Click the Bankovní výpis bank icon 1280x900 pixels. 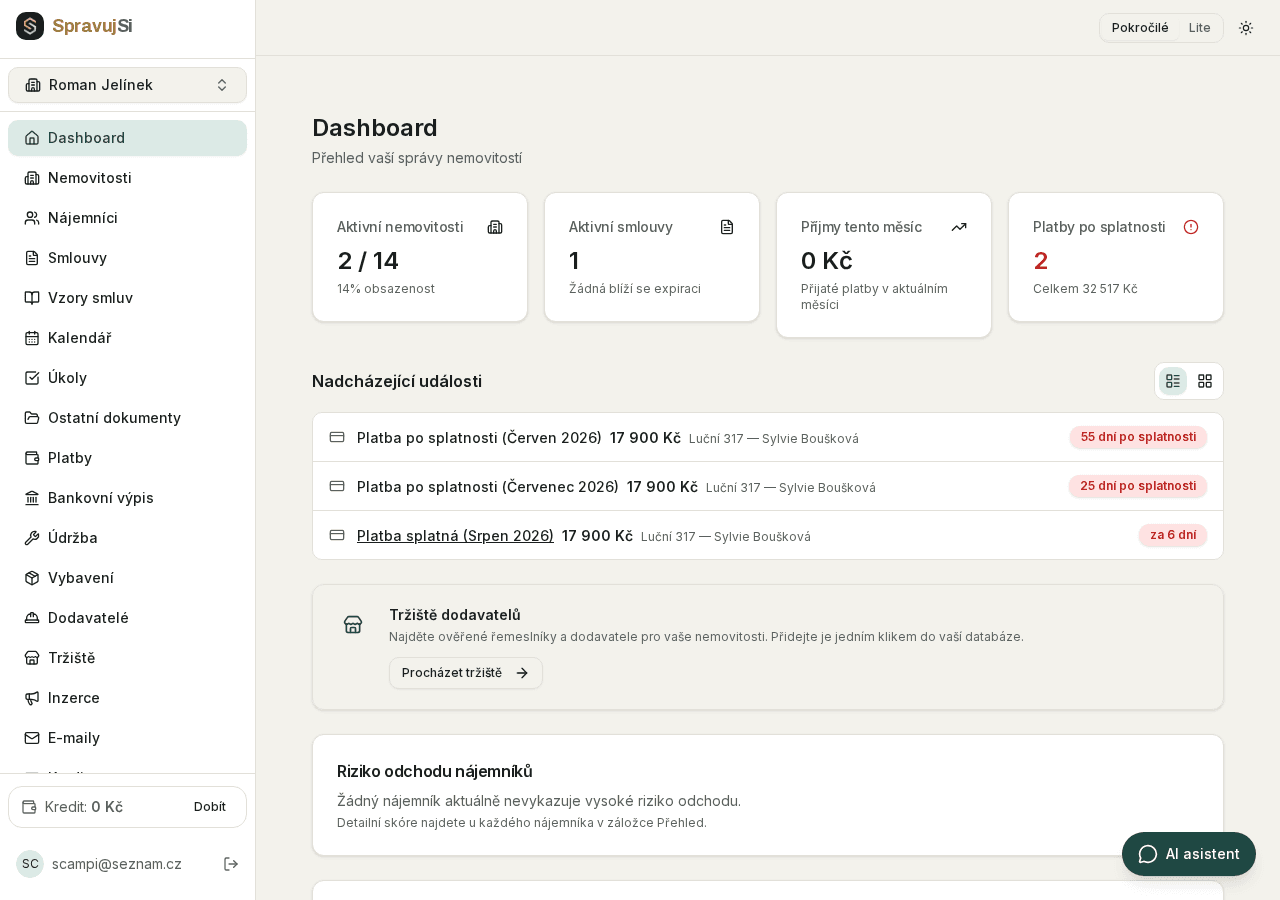coord(32,498)
